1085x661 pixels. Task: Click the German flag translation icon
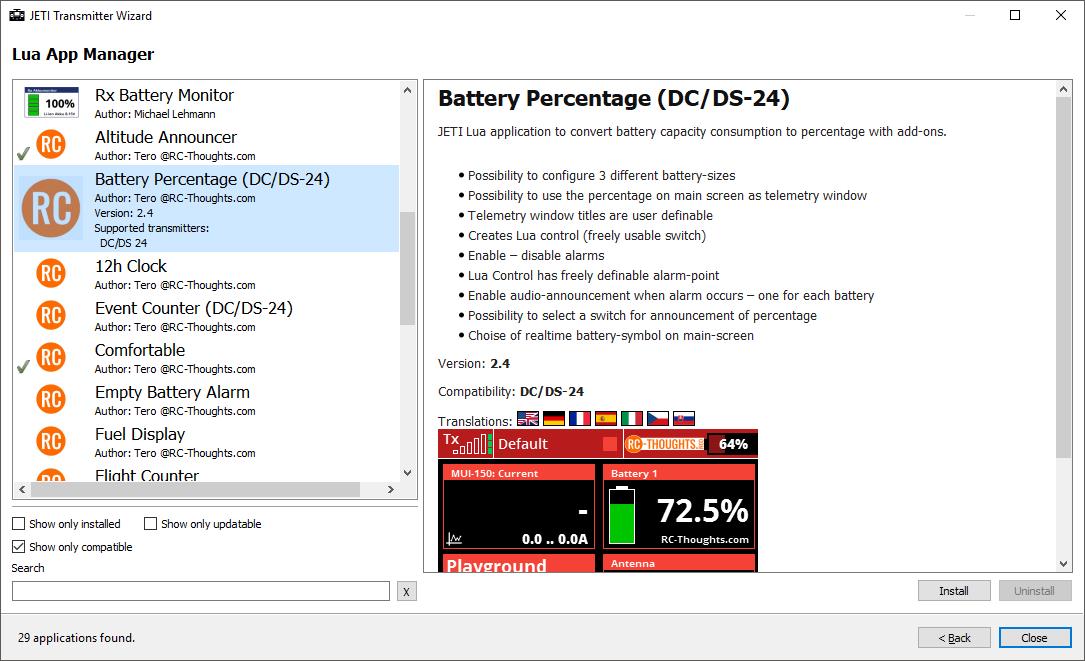(554, 419)
